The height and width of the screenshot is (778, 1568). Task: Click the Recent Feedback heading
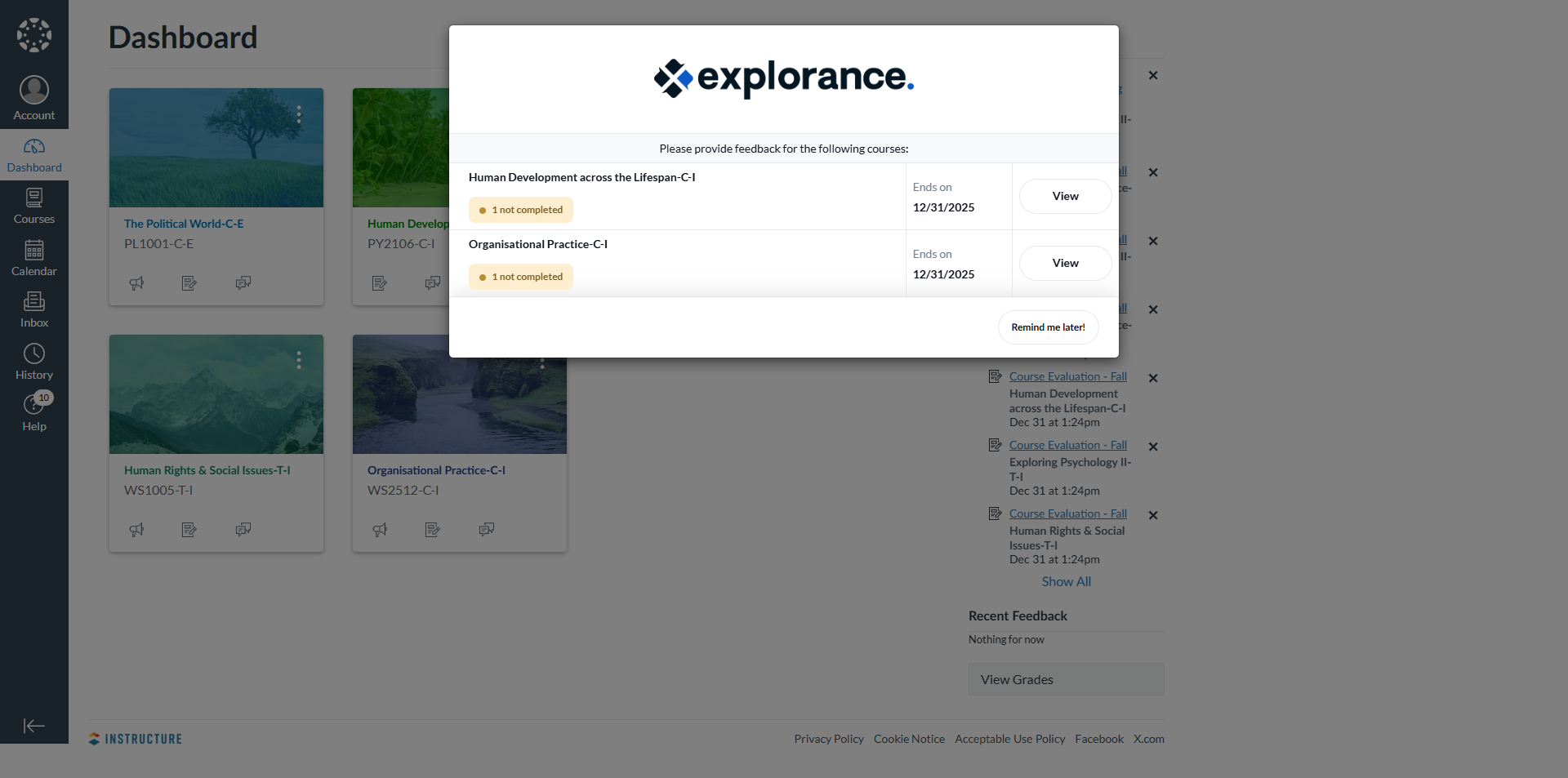coord(1018,616)
